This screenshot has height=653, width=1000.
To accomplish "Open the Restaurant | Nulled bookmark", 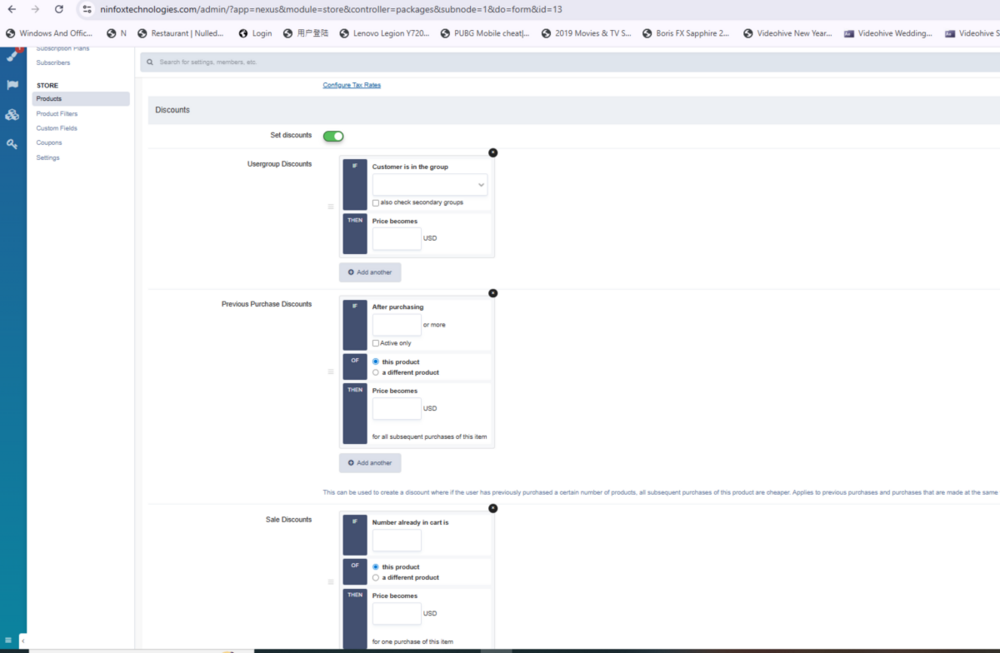I will [x=180, y=33].
